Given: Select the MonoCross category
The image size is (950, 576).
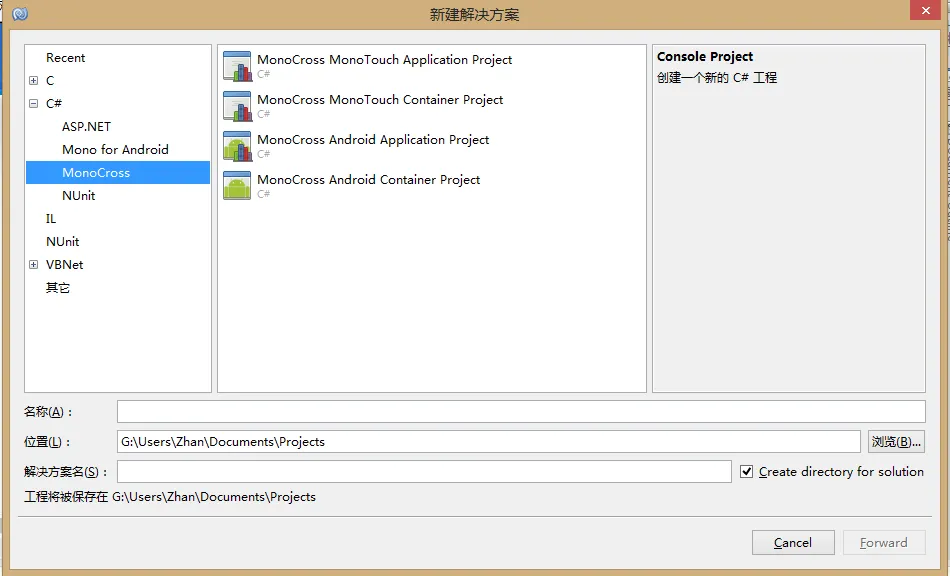Looking at the screenshot, I should point(118,173).
